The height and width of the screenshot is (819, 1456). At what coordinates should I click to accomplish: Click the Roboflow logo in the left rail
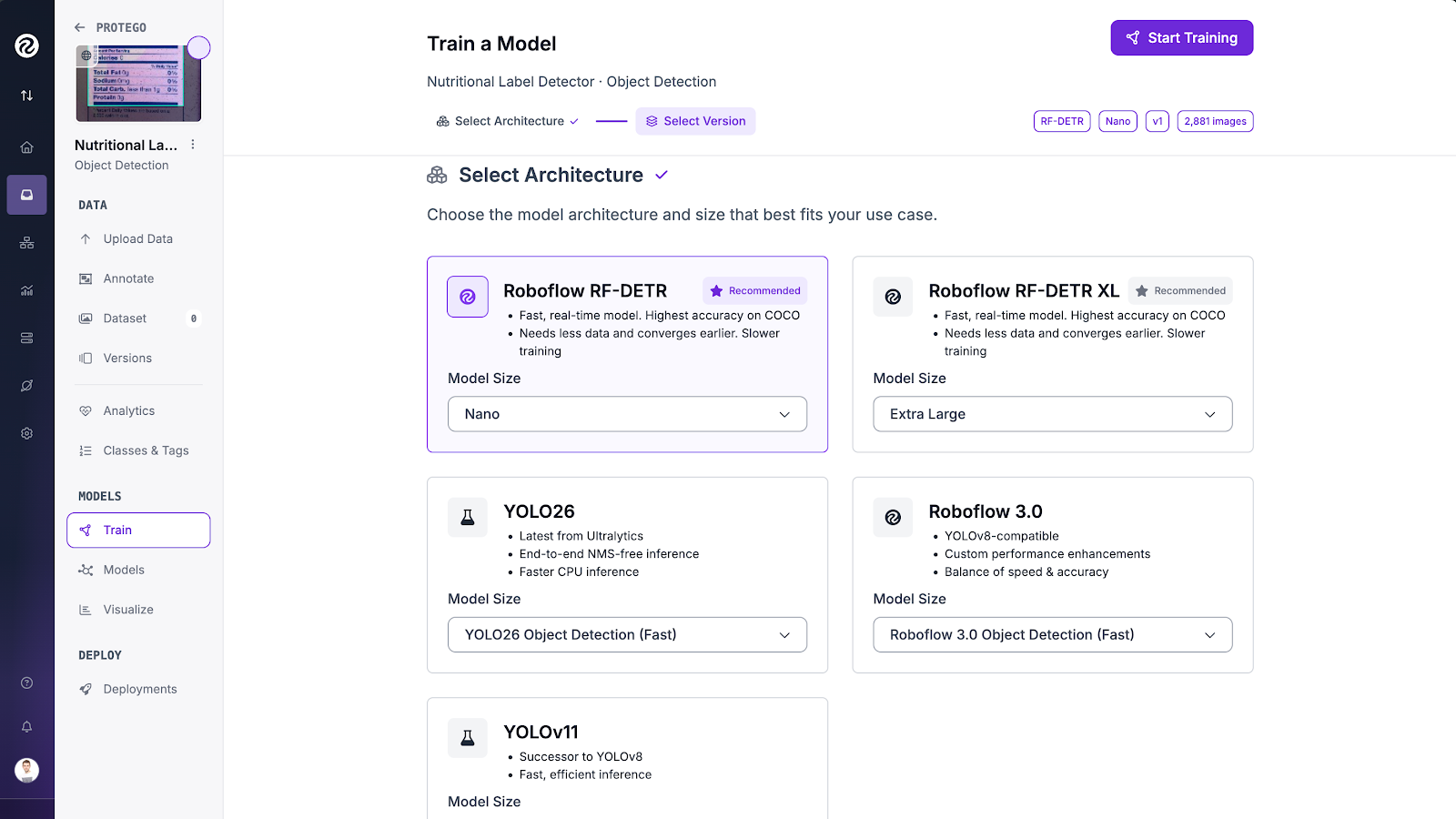pos(26,45)
